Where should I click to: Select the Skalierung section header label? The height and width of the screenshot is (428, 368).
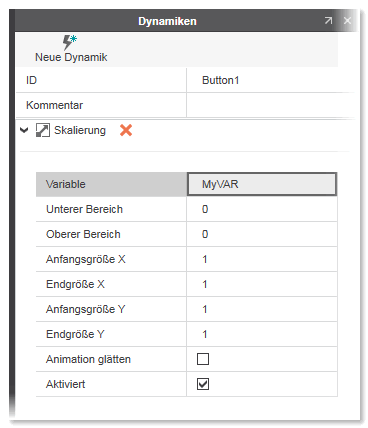[80, 130]
